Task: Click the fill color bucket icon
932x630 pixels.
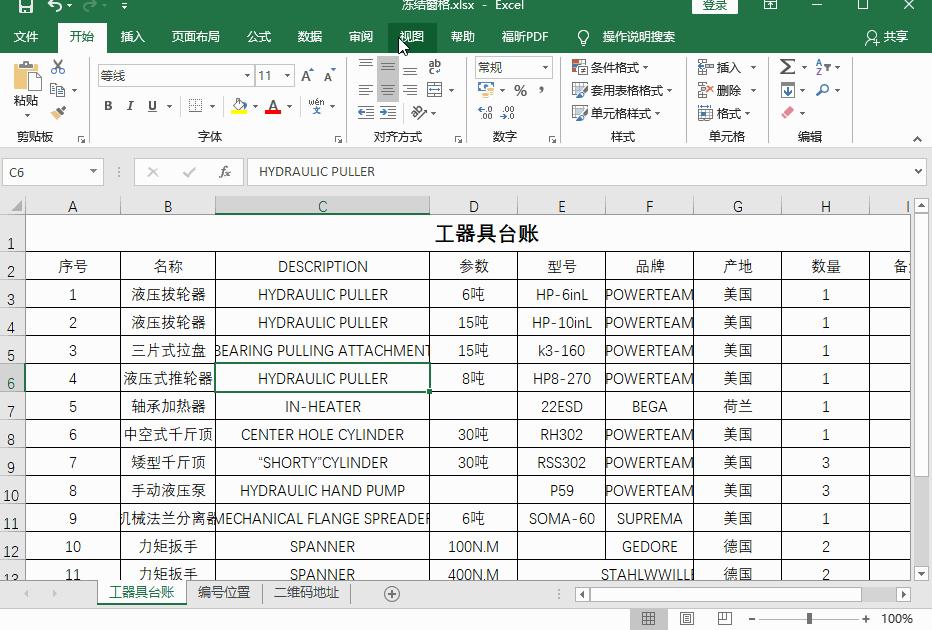Action: coord(240,105)
